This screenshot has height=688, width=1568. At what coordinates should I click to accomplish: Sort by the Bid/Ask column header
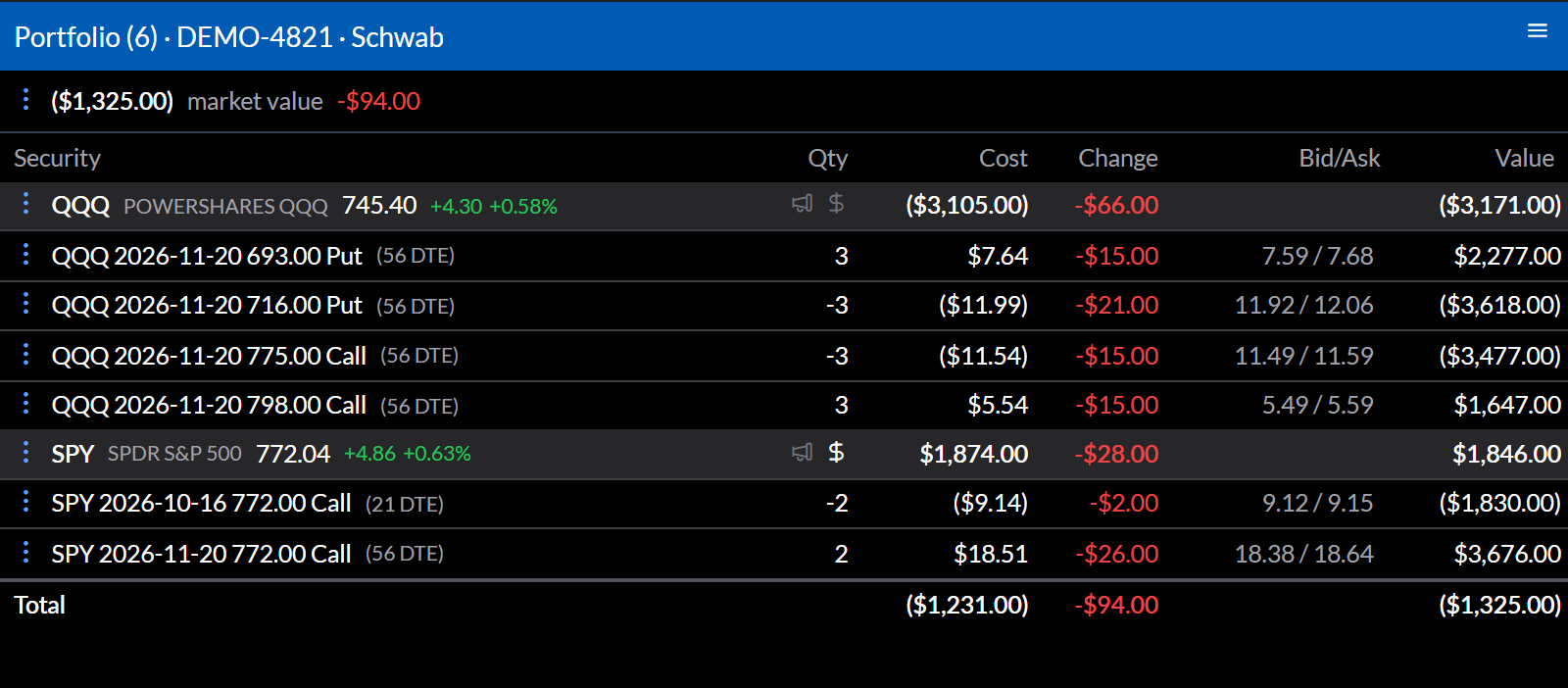1339,158
